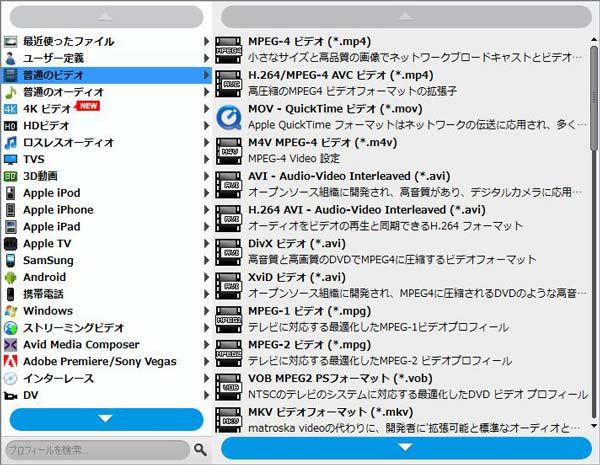Choose H.264/MPEG-4 AVC ビデオ (*.mp4)
600x465 pixels.
[x=402, y=83]
